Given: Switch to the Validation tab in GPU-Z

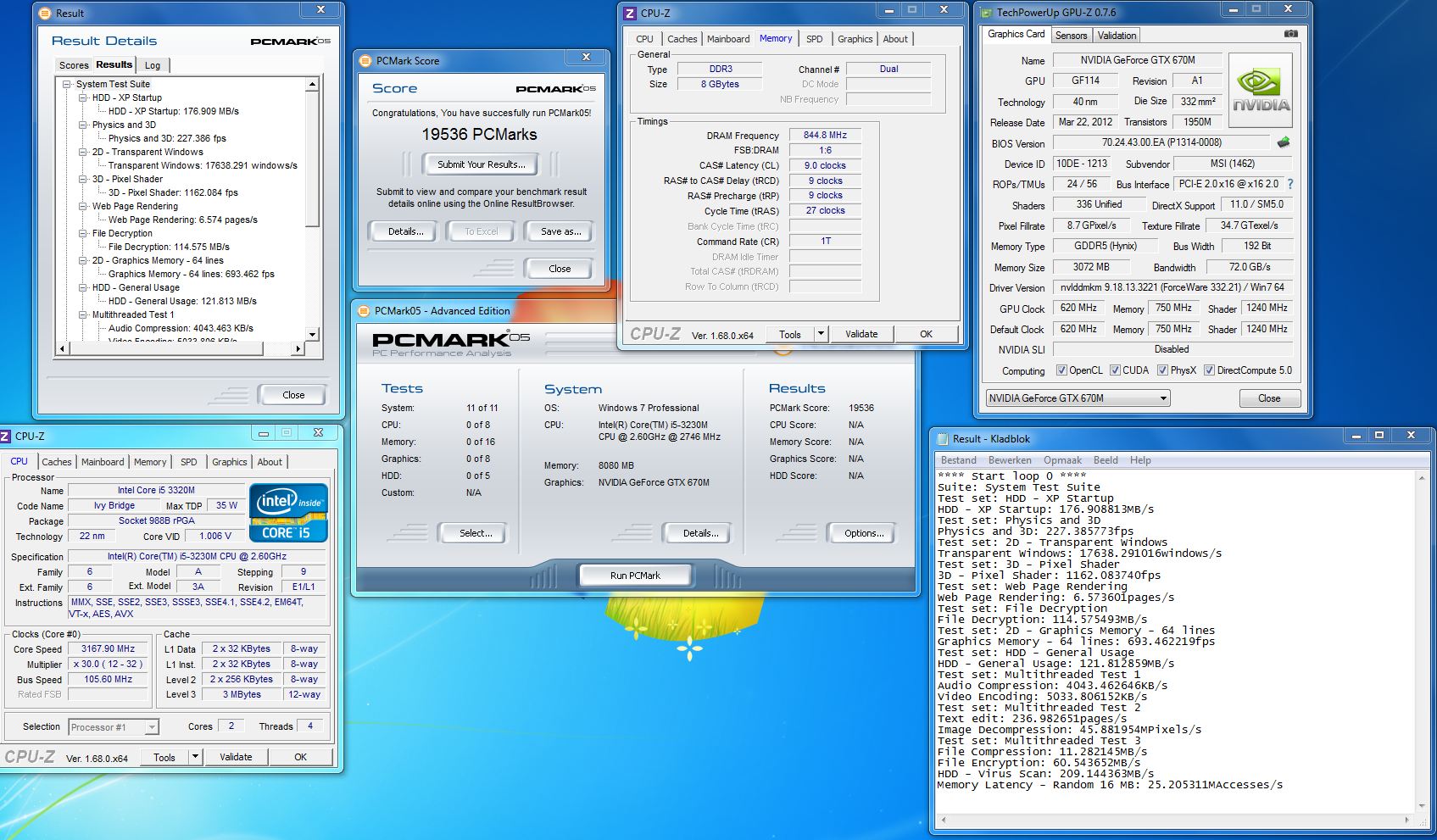Looking at the screenshot, I should click(x=1116, y=36).
